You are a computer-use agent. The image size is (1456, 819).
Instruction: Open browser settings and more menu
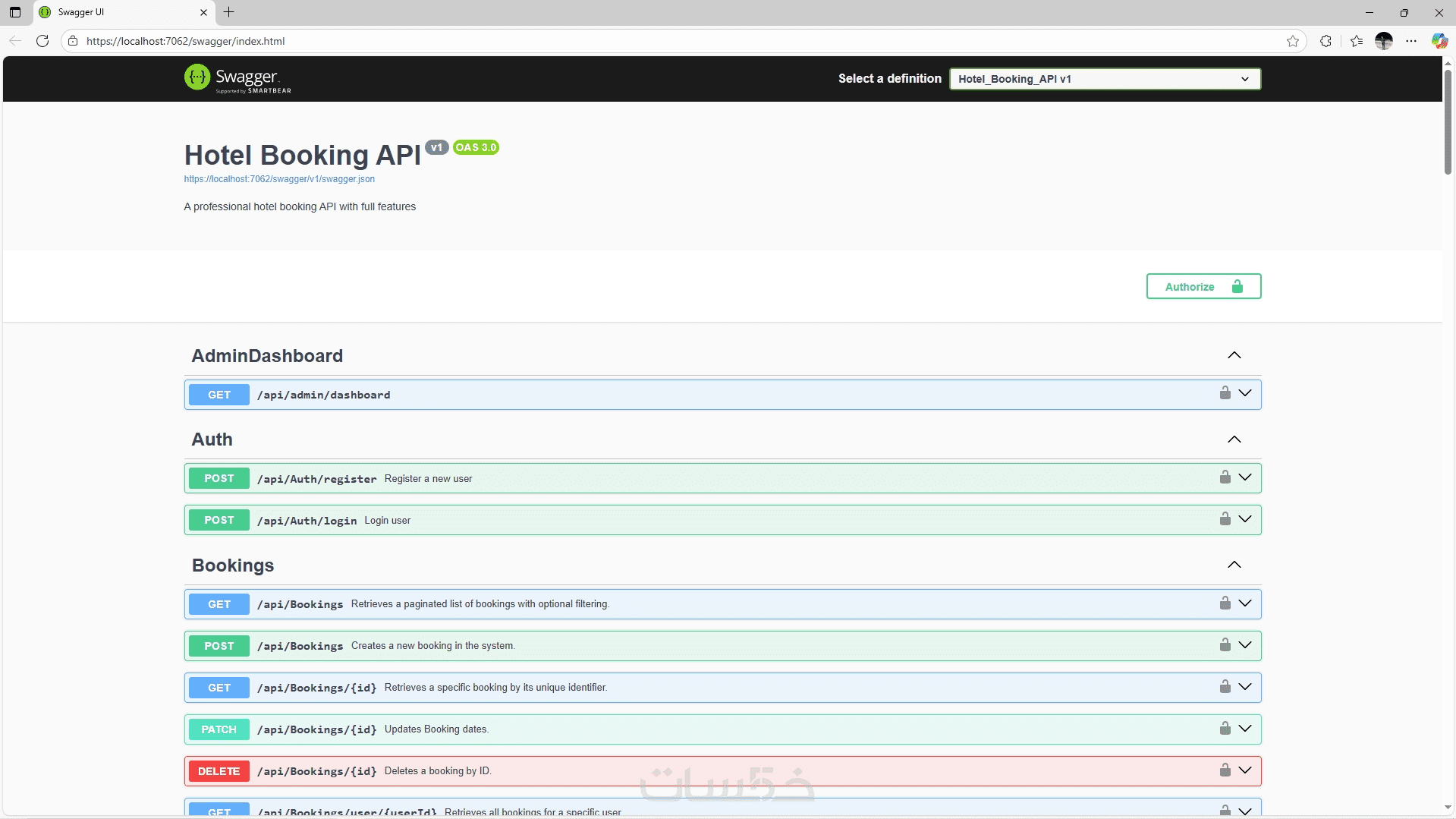pos(1411,41)
